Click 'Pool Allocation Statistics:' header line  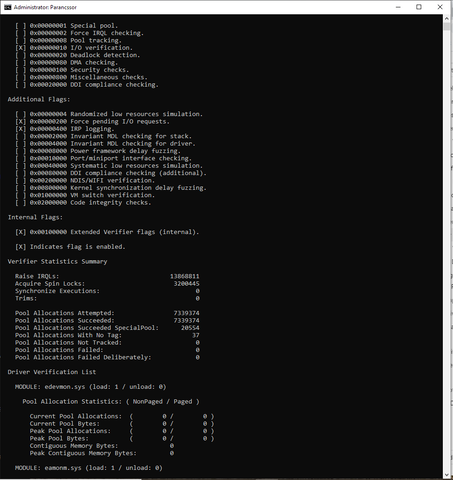point(111,401)
